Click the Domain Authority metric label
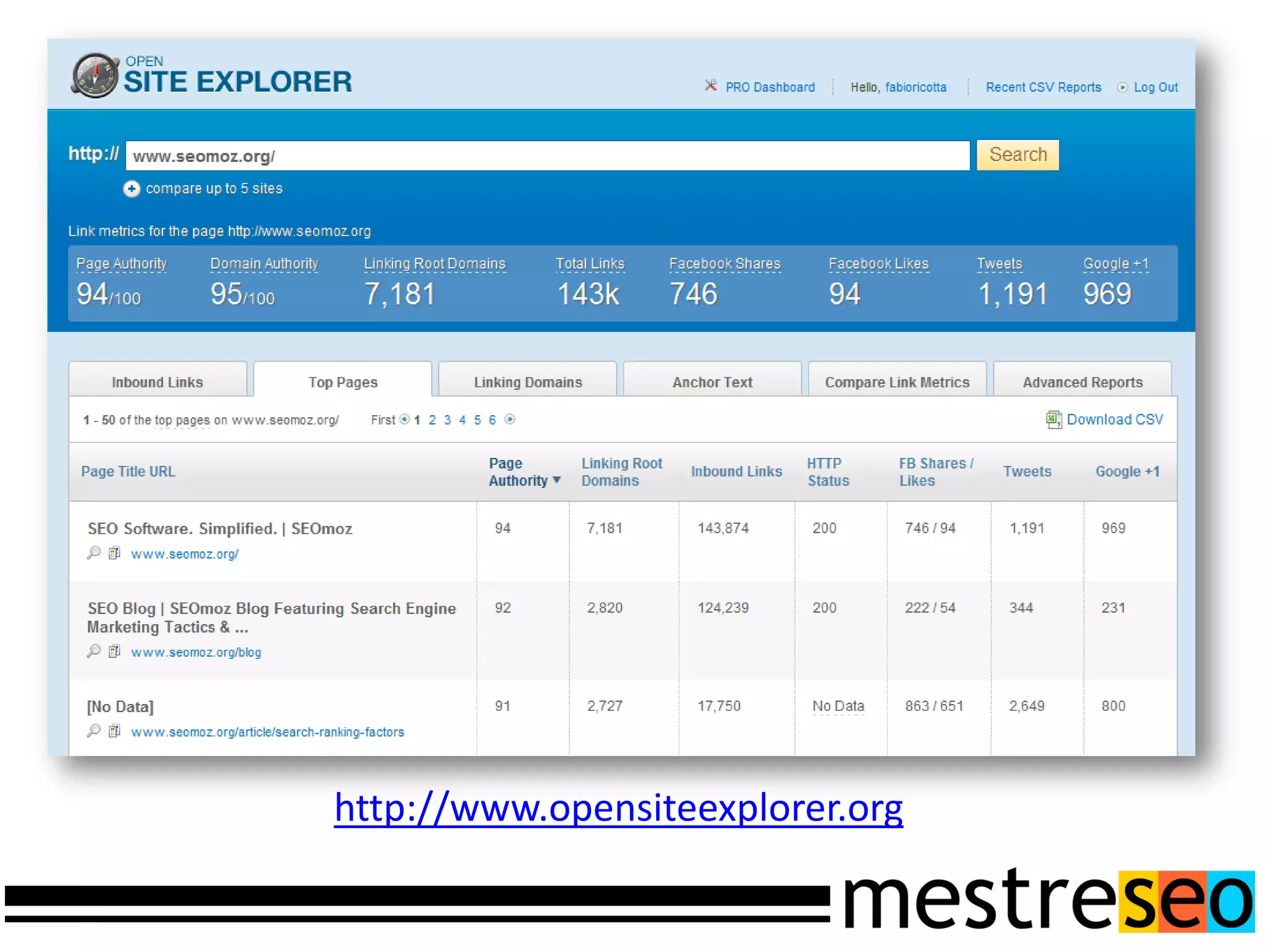The width and height of the screenshot is (1270, 952). tap(264, 264)
